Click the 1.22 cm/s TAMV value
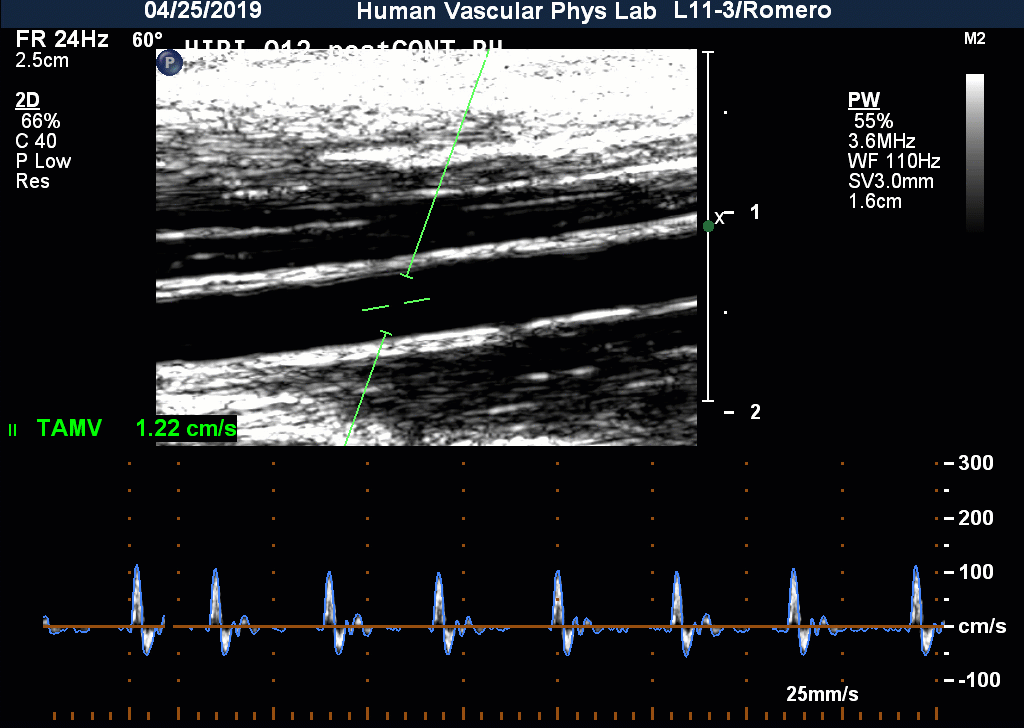1024x728 pixels. [186, 429]
